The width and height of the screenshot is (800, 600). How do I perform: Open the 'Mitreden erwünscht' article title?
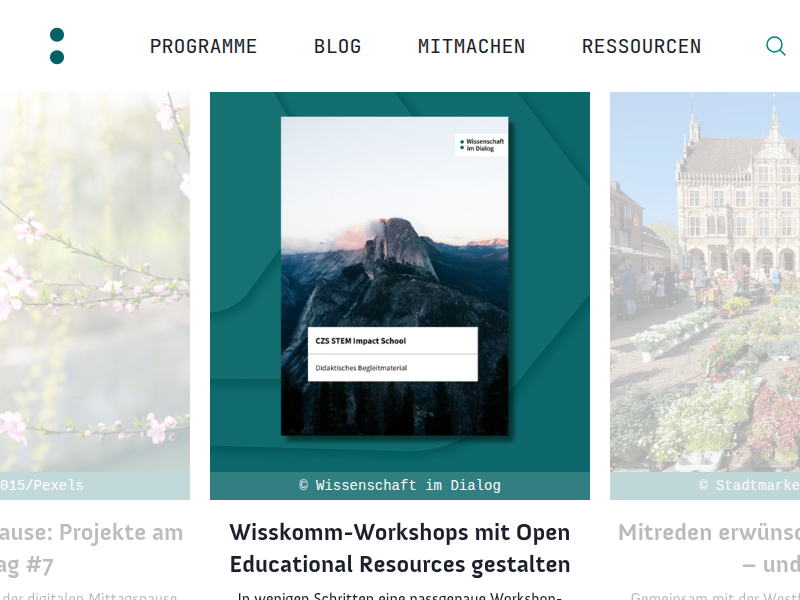pyautogui.click(x=708, y=532)
